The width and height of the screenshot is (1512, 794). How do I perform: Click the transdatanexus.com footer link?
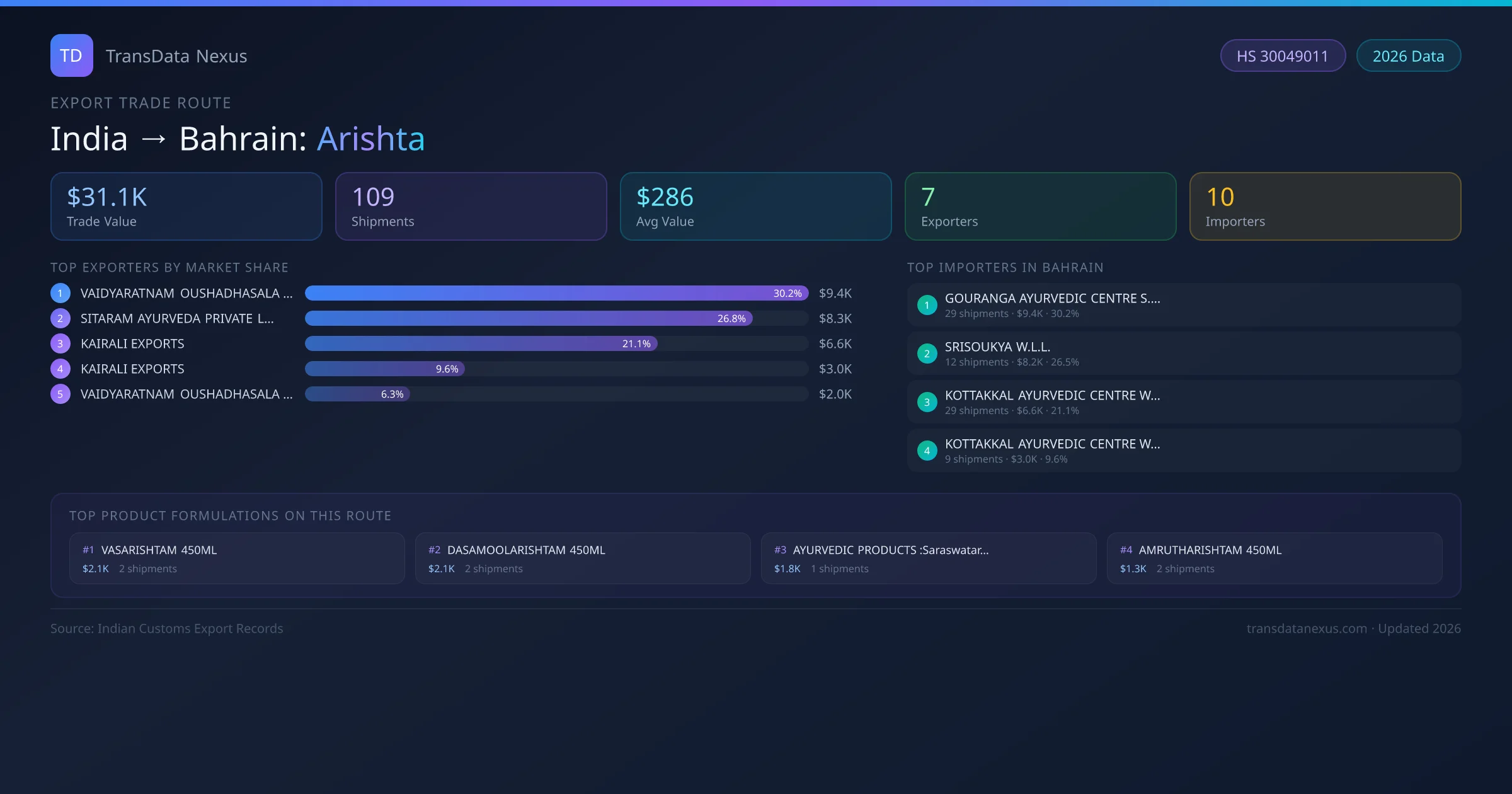[1306, 628]
